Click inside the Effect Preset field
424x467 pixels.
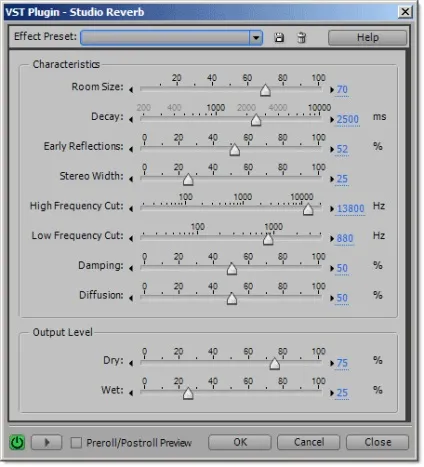pyautogui.click(x=165, y=38)
